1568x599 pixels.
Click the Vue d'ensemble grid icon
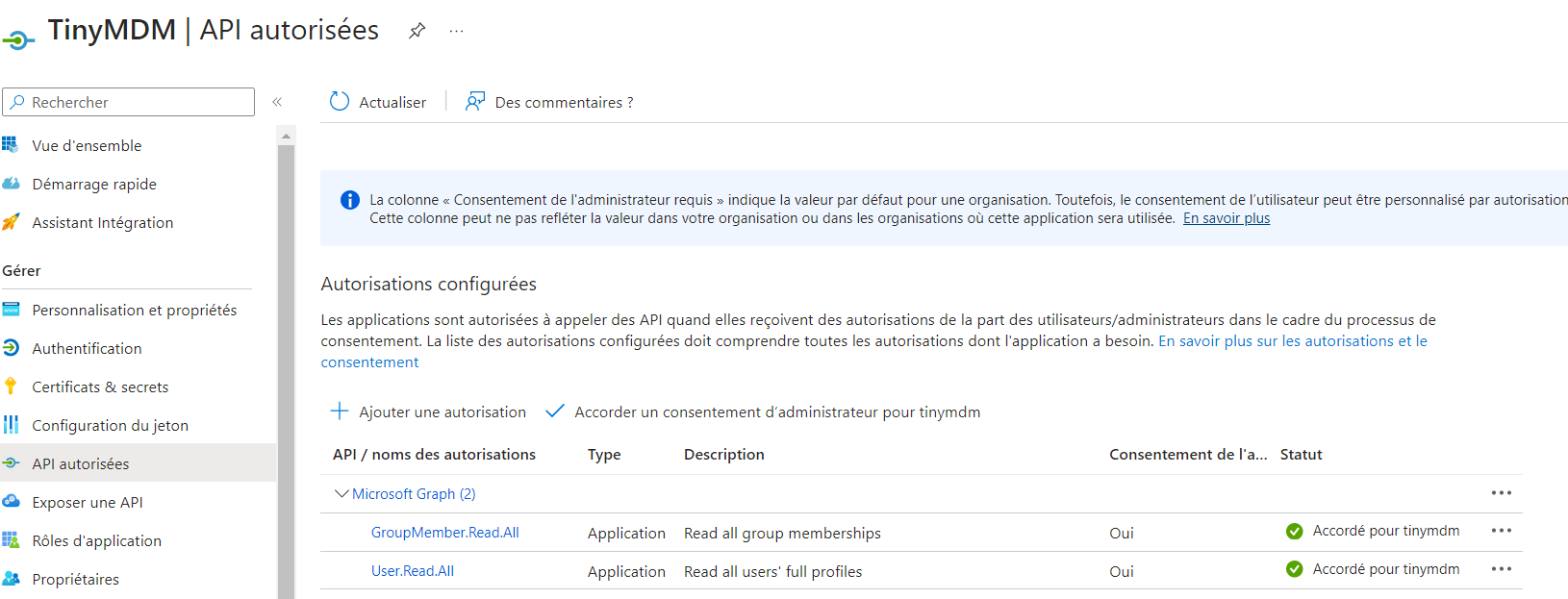click(x=11, y=145)
